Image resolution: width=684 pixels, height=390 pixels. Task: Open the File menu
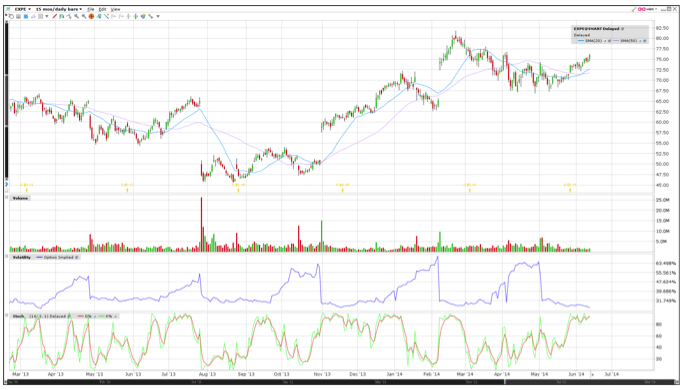(90, 9)
